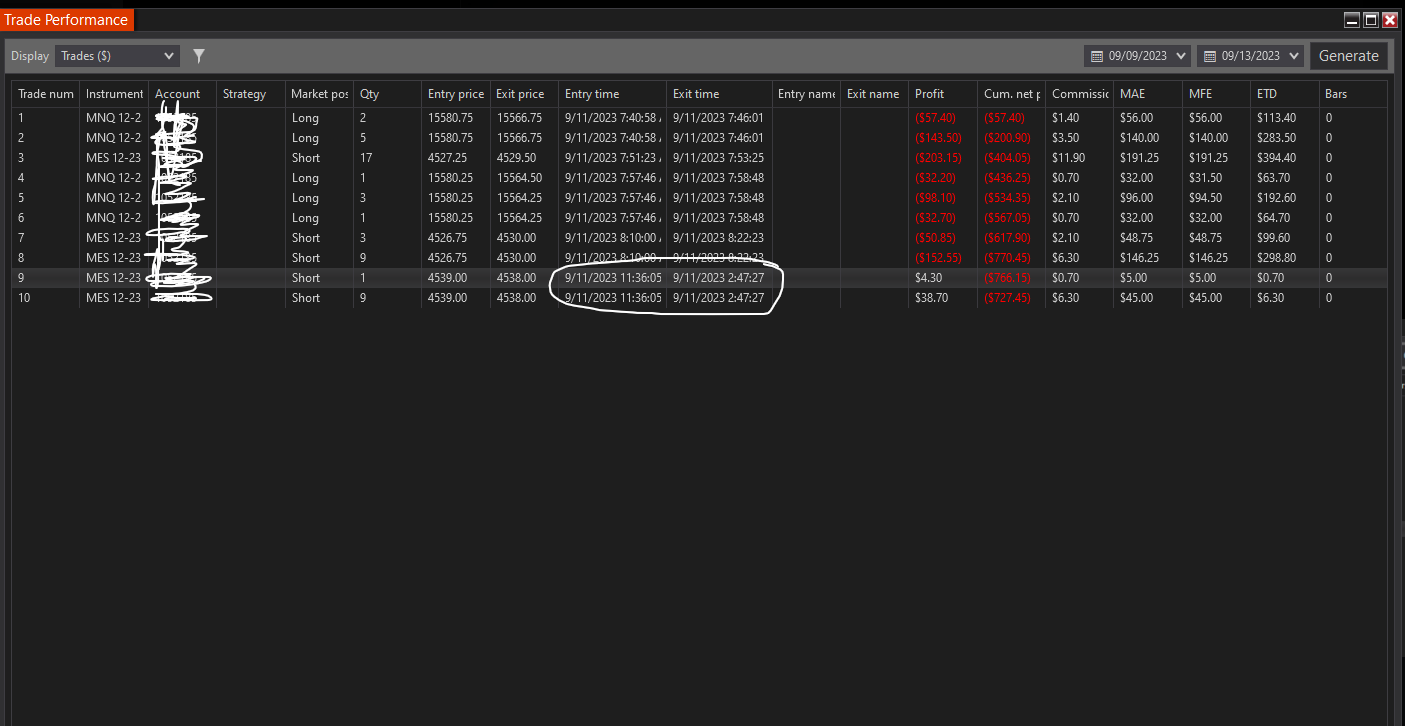The width and height of the screenshot is (1405, 726).
Task: Click ETD $0.70 in trade 9
Action: [x=1270, y=278]
